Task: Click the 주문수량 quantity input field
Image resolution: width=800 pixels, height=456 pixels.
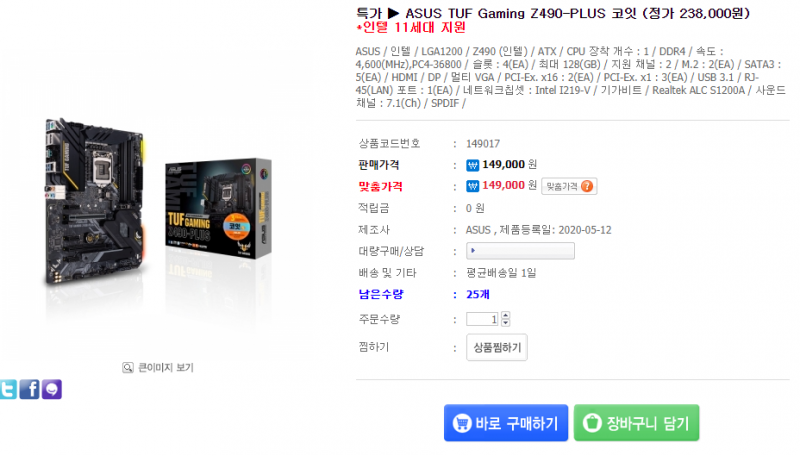Action: (x=482, y=319)
